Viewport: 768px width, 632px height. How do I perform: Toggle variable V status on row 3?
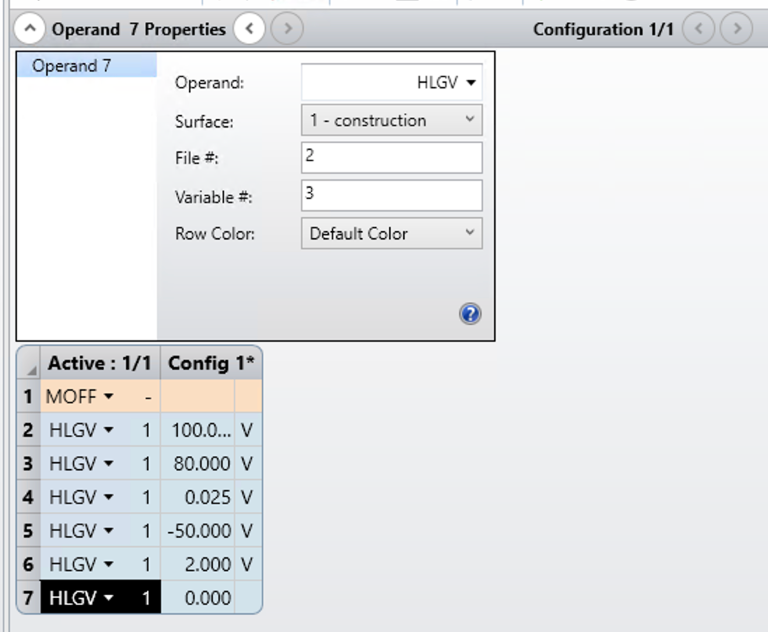pyautogui.click(x=247, y=463)
